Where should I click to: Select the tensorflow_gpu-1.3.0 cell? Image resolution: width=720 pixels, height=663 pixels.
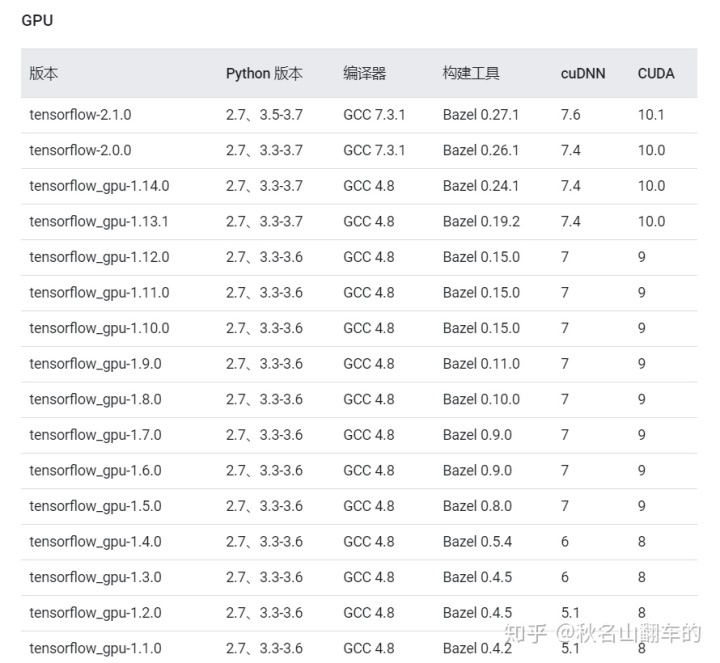click(x=96, y=577)
